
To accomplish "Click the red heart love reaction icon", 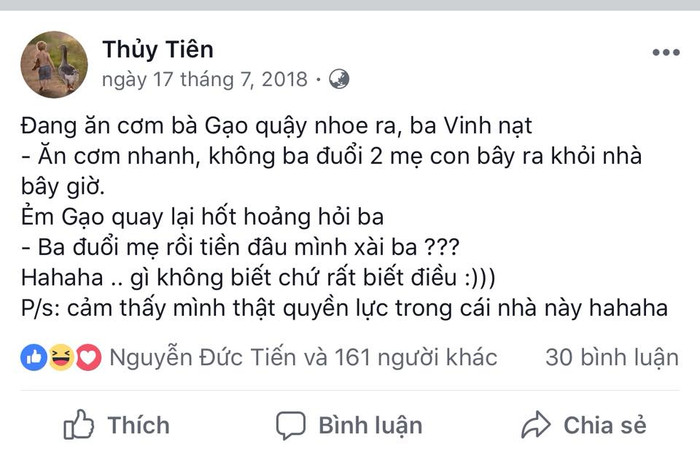I will [88, 358].
